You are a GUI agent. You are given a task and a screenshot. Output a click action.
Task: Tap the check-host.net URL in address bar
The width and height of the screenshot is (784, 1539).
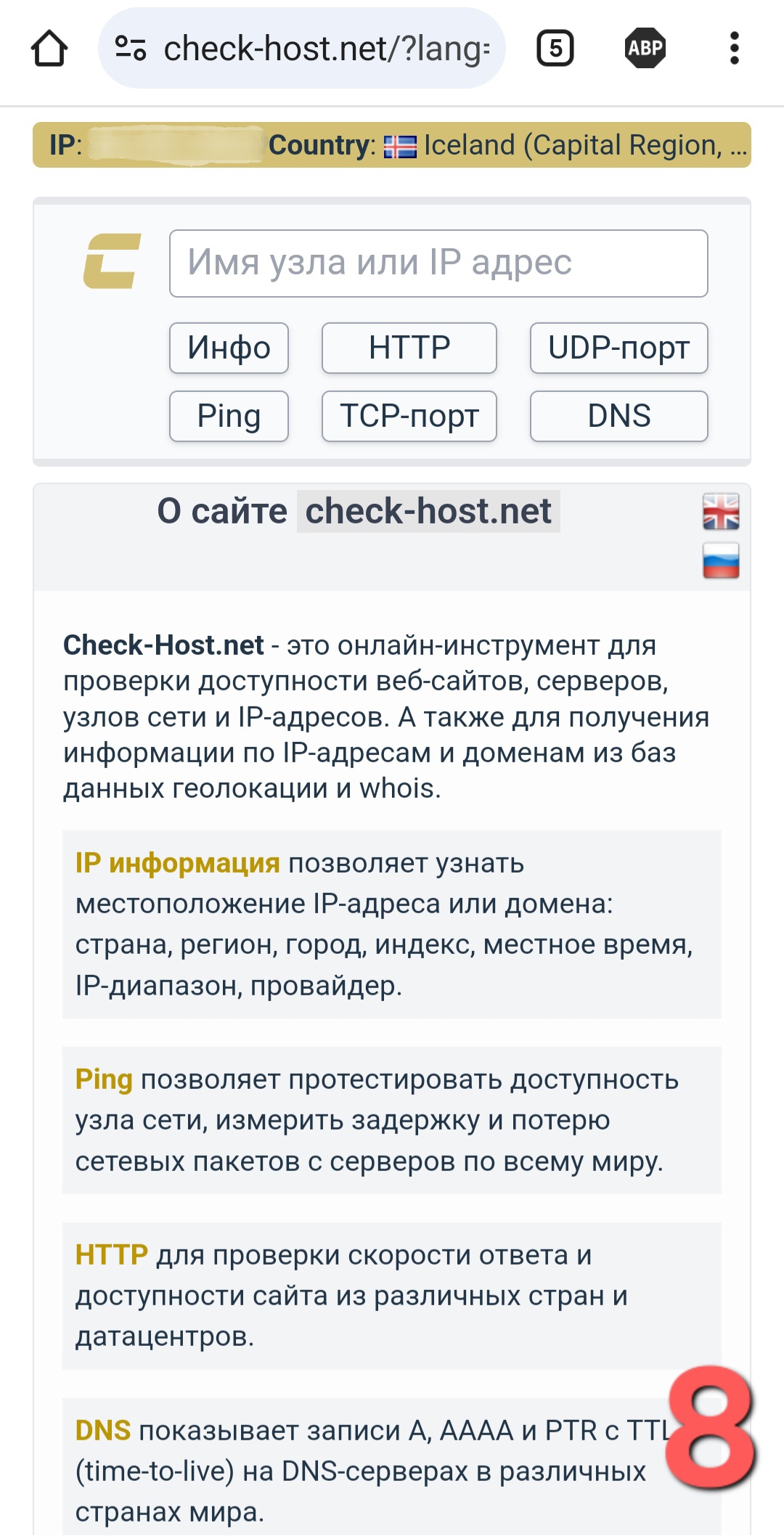(x=327, y=49)
